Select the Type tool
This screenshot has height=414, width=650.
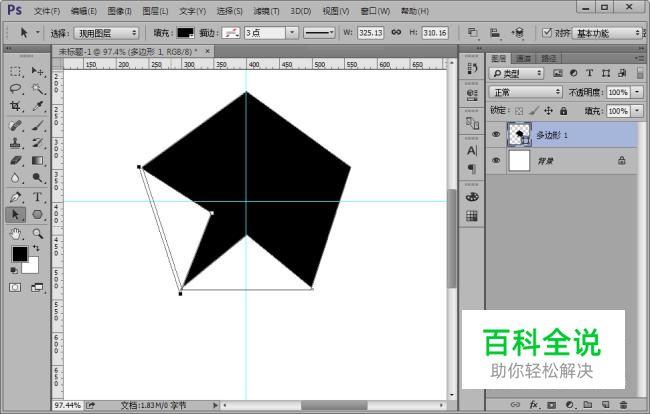coord(38,197)
